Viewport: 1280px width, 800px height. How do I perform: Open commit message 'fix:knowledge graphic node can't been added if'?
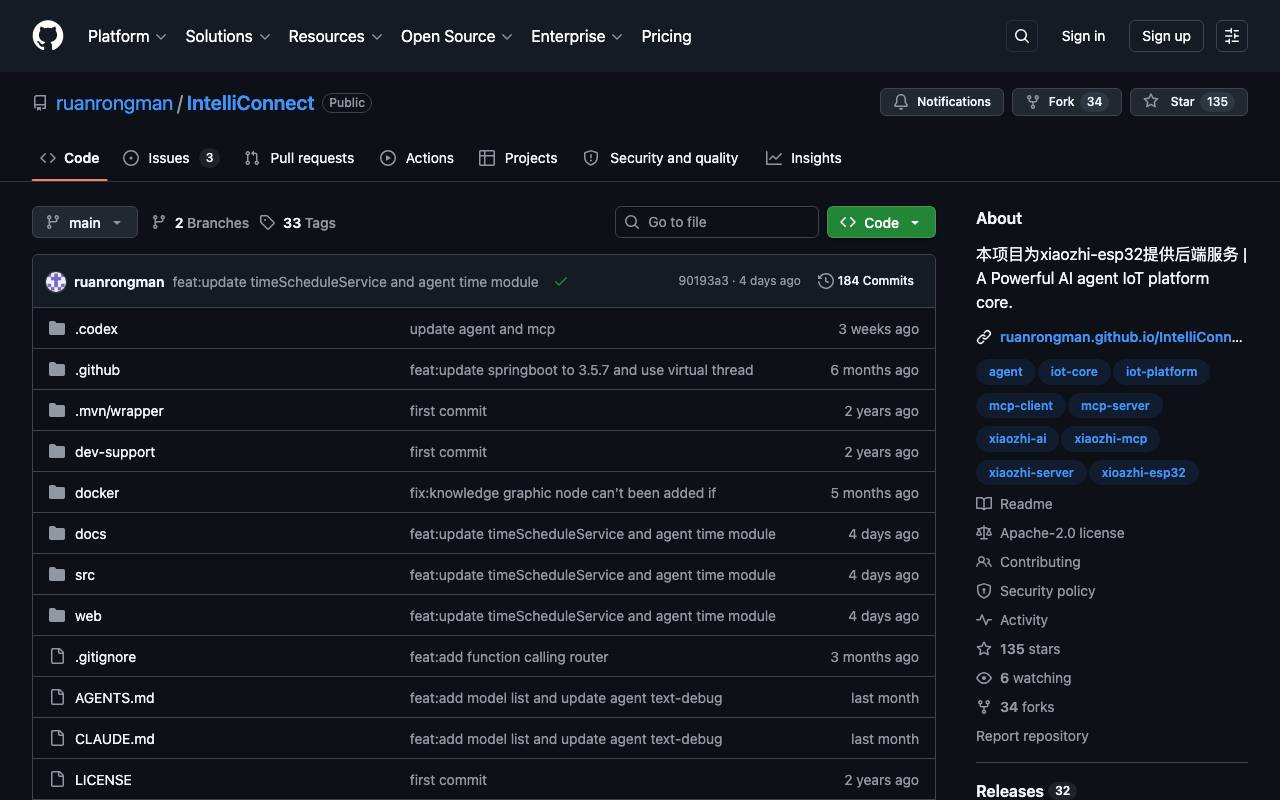point(563,493)
